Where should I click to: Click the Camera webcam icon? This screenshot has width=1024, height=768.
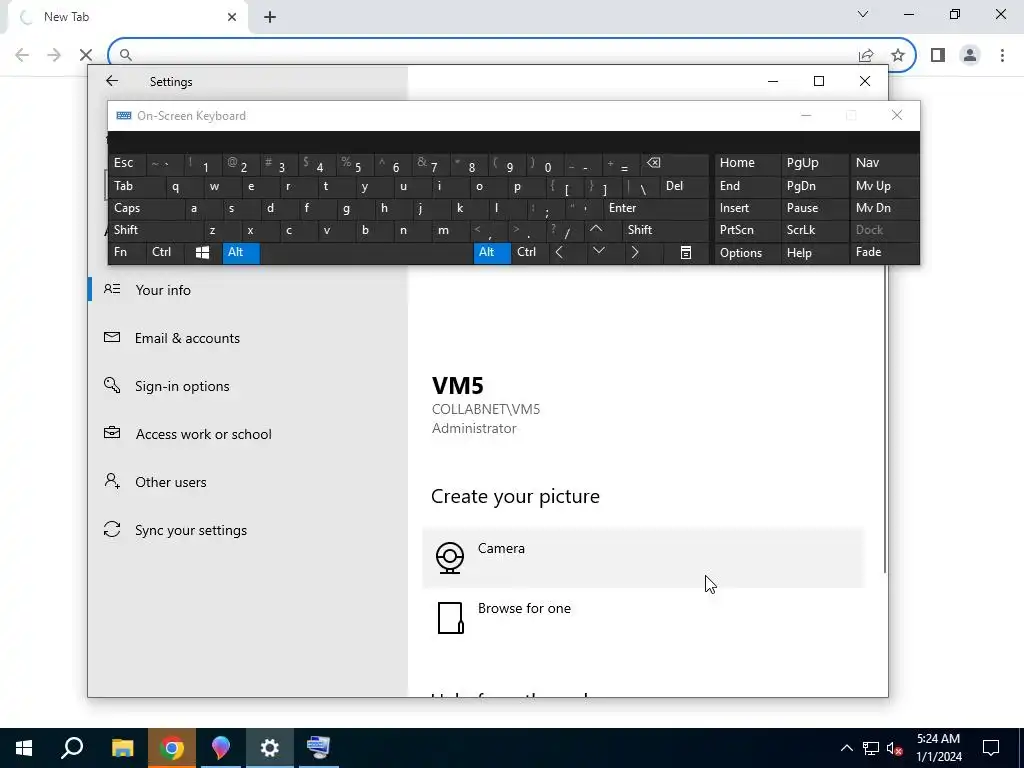[x=450, y=558]
